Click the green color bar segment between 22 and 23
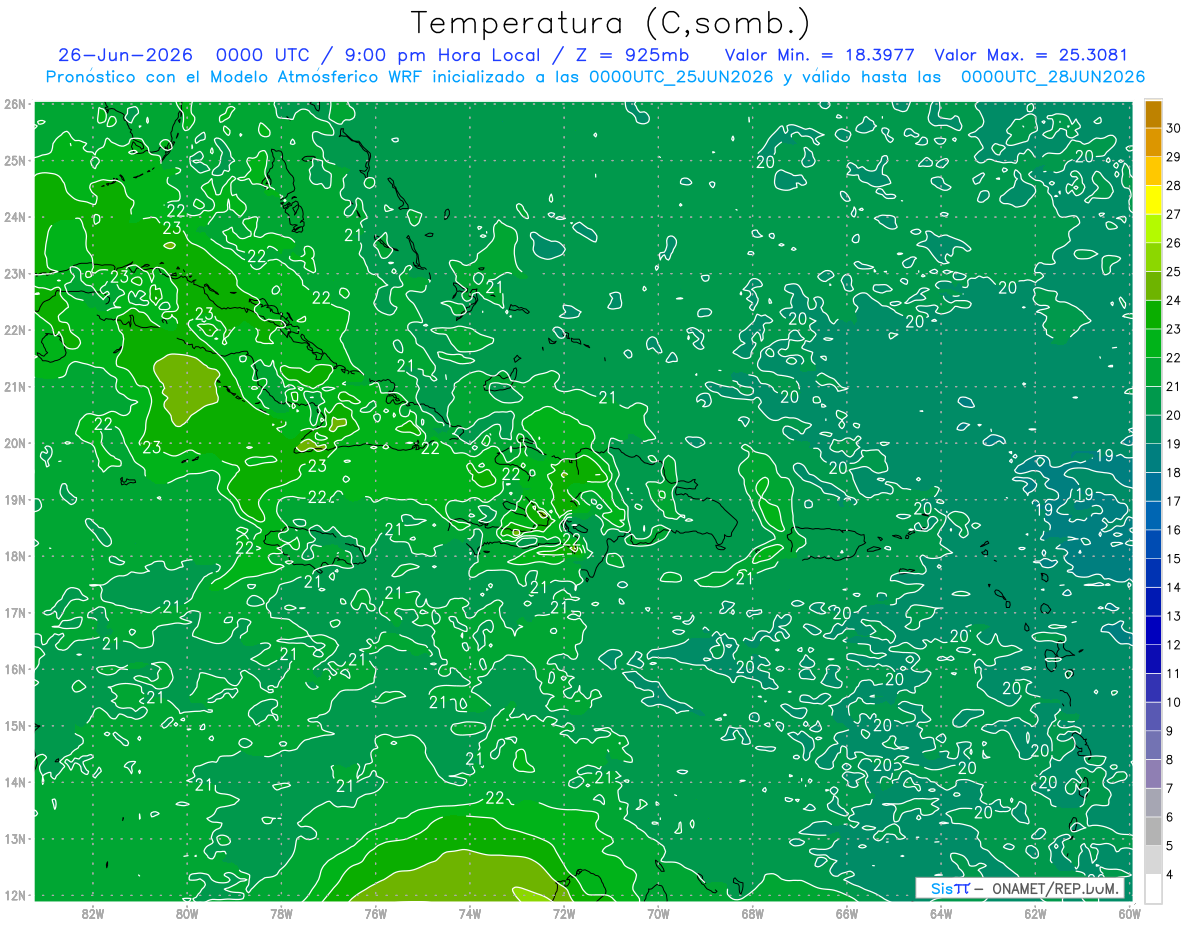Viewport: 1200px width, 927px height. [x=1153, y=342]
